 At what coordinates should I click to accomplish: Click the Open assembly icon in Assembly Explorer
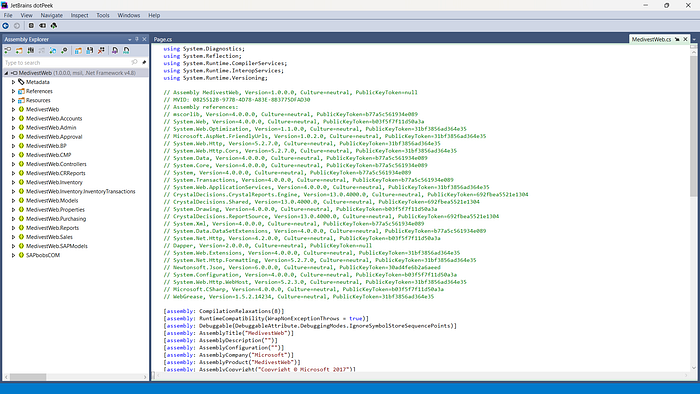tap(8, 50)
